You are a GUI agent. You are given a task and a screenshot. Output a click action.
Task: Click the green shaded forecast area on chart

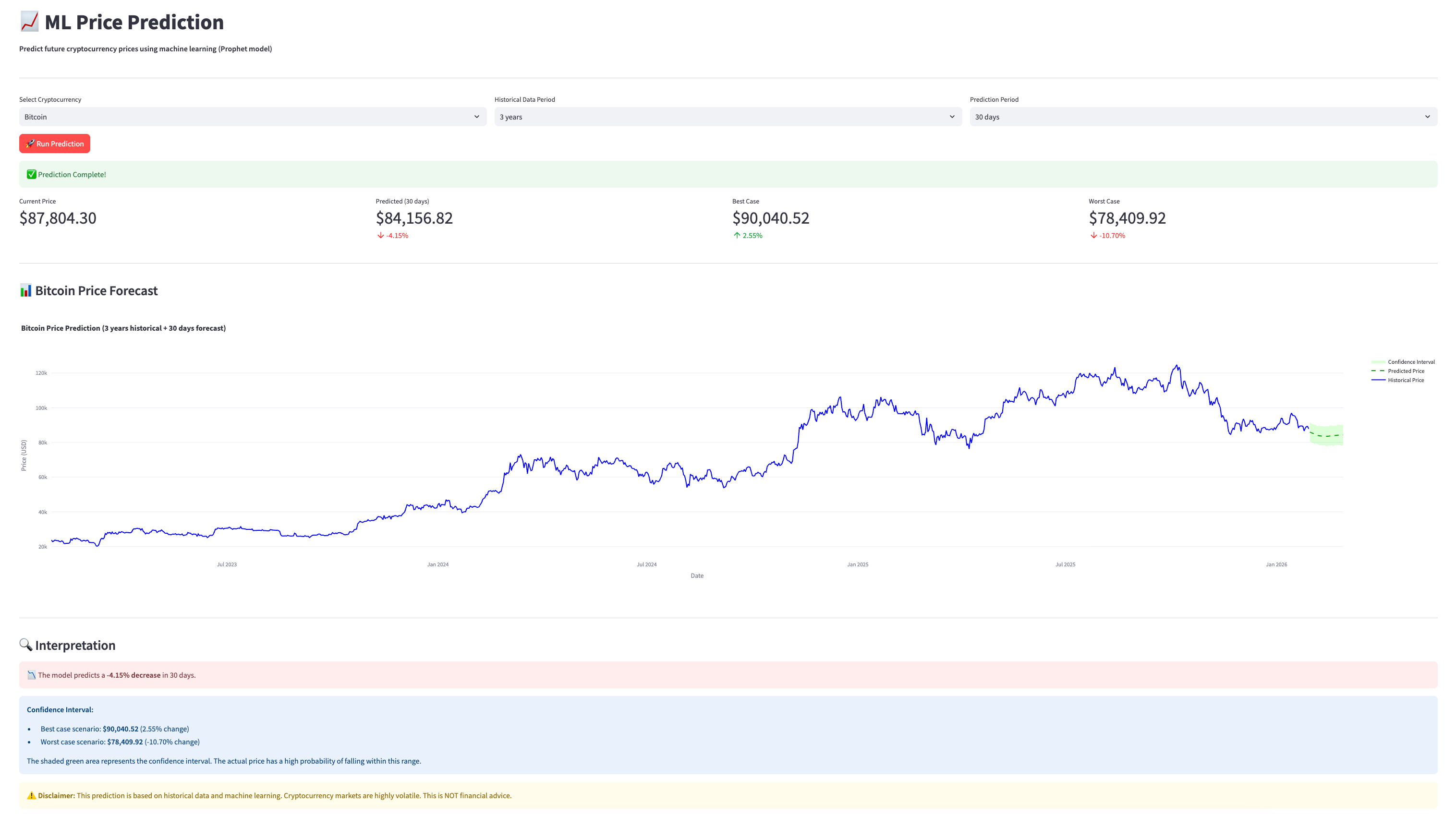tap(1332, 441)
